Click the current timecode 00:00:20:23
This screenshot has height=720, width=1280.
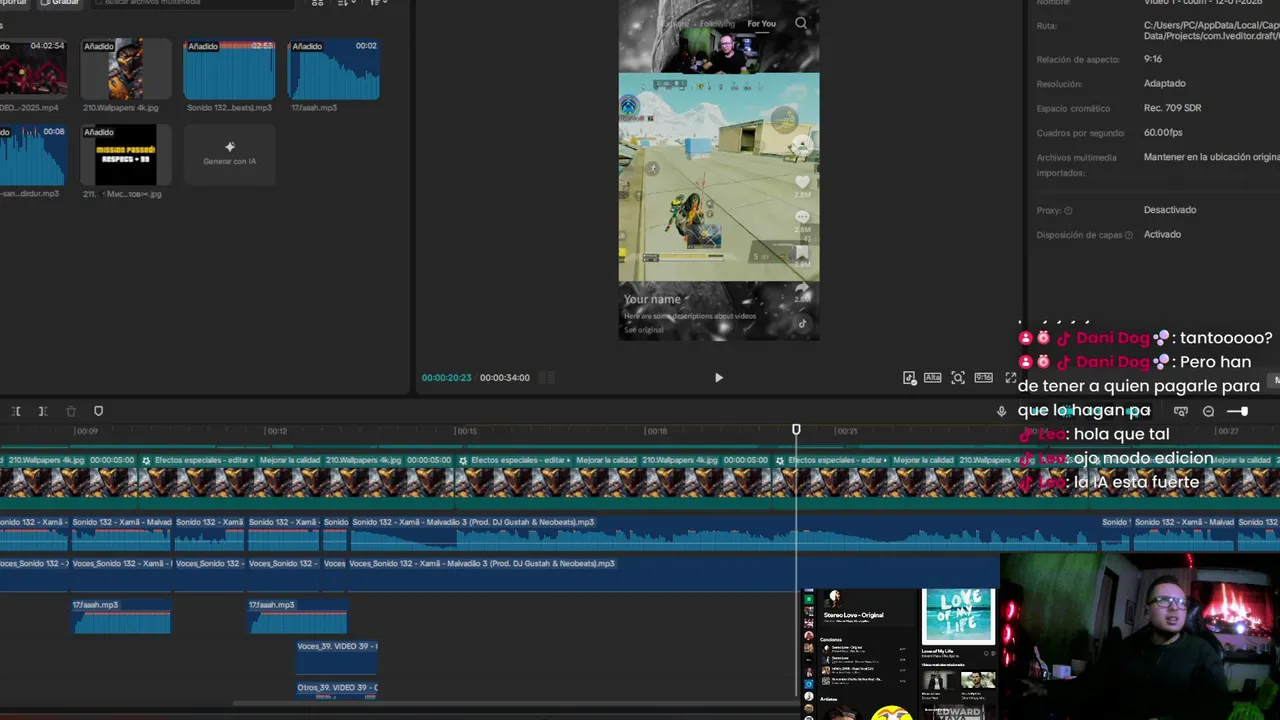pyautogui.click(x=446, y=378)
